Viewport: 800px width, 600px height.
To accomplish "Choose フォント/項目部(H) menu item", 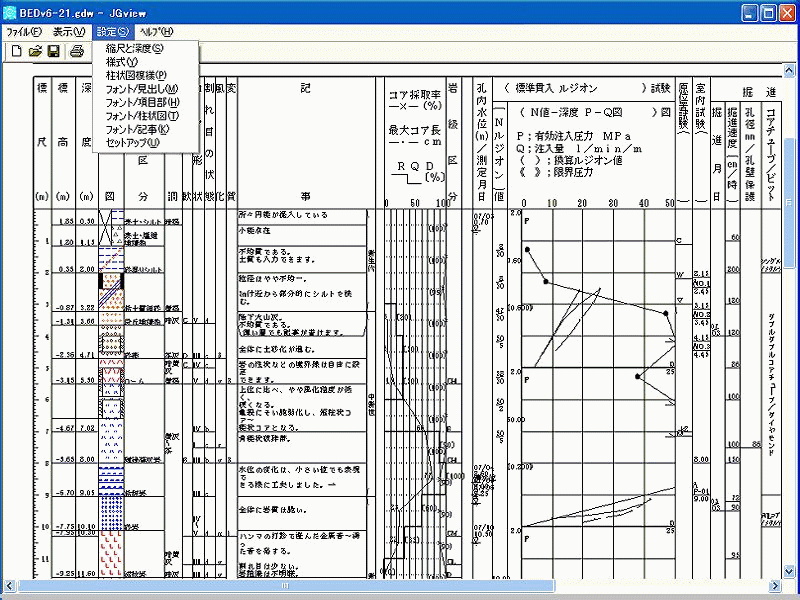I will pos(142,102).
